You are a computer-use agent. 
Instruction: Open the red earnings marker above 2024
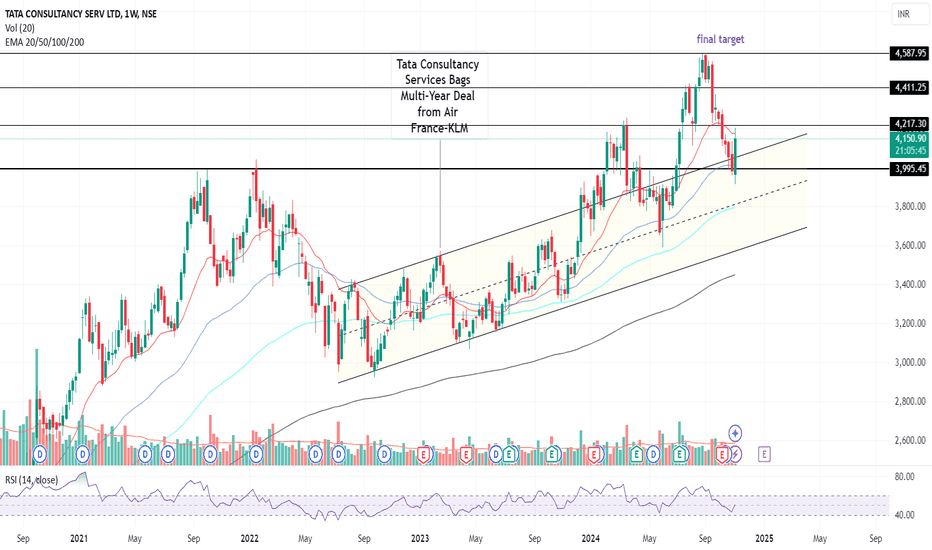coord(593,455)
